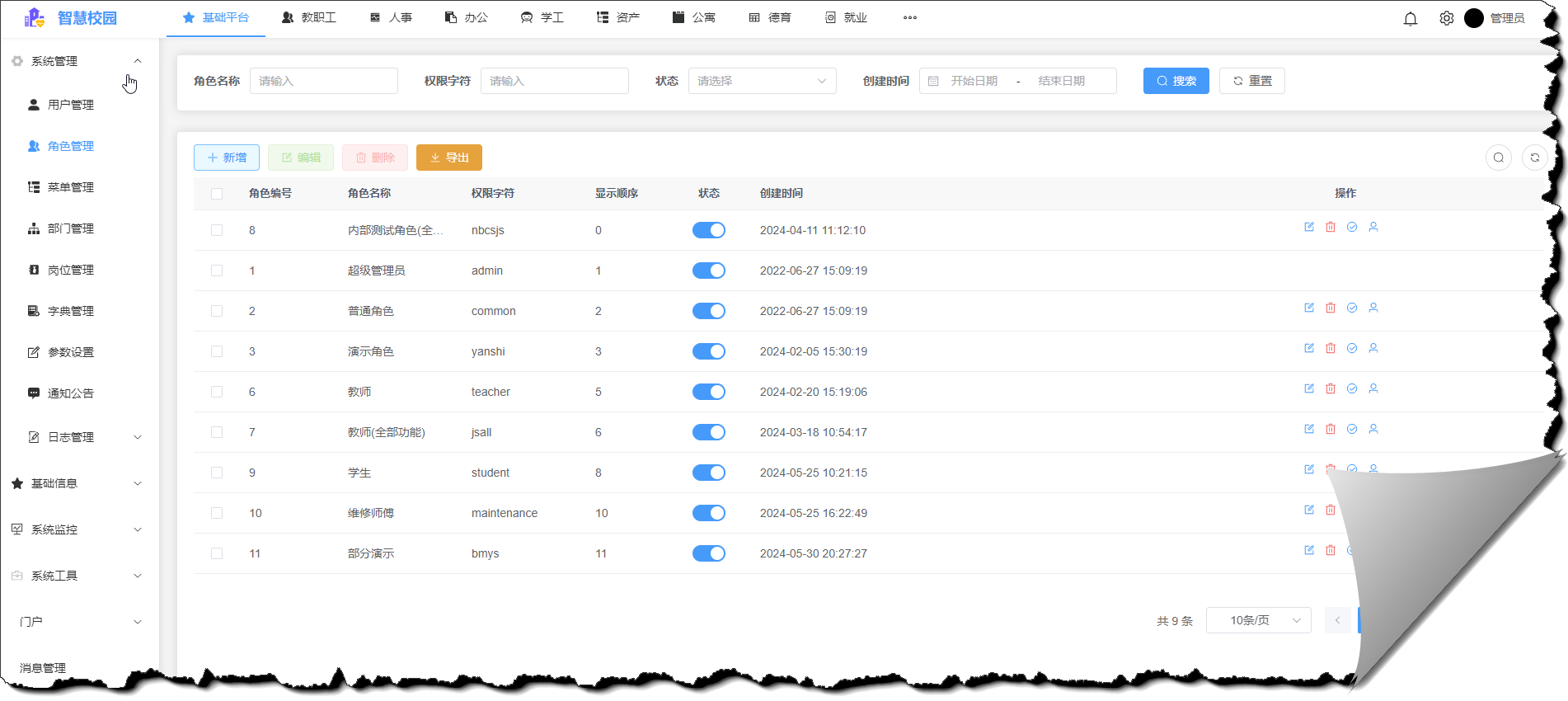Click assign-user icon for teacher role
This screenshot has height=701, width=1568.
click(1373, 388)
